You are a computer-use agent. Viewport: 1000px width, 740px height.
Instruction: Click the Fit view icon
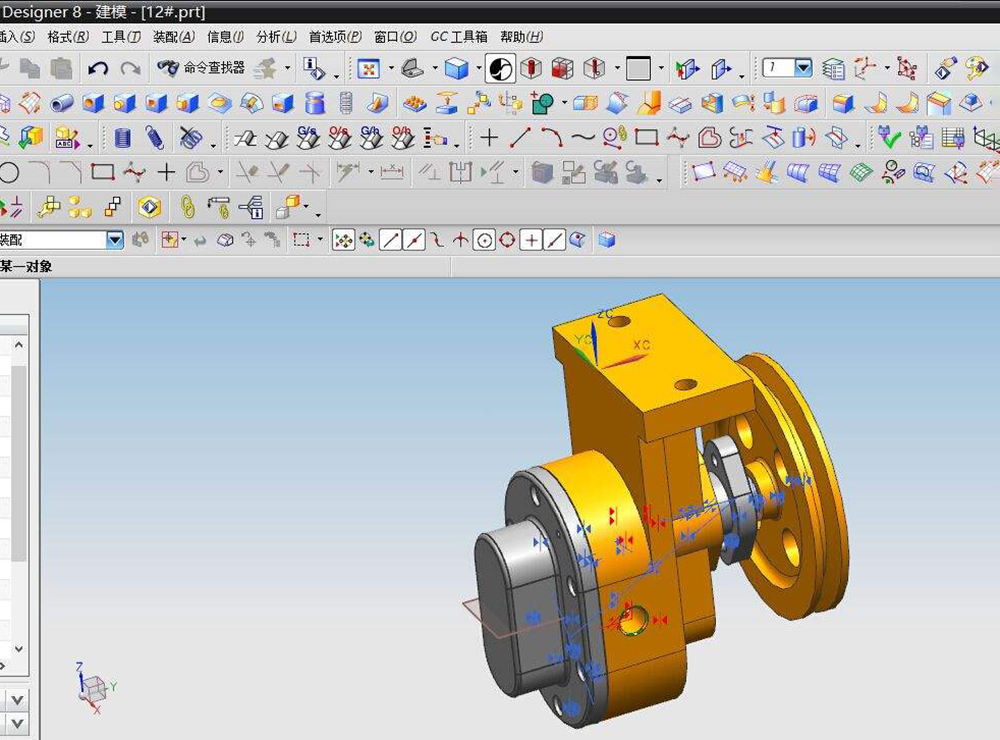click(x=369, y=68)
